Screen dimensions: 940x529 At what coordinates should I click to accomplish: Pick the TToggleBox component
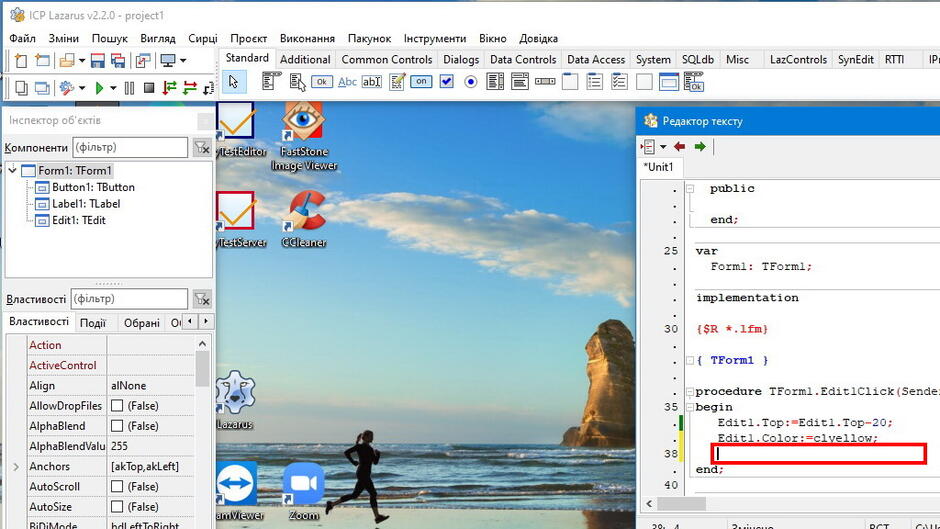(421, 82)
